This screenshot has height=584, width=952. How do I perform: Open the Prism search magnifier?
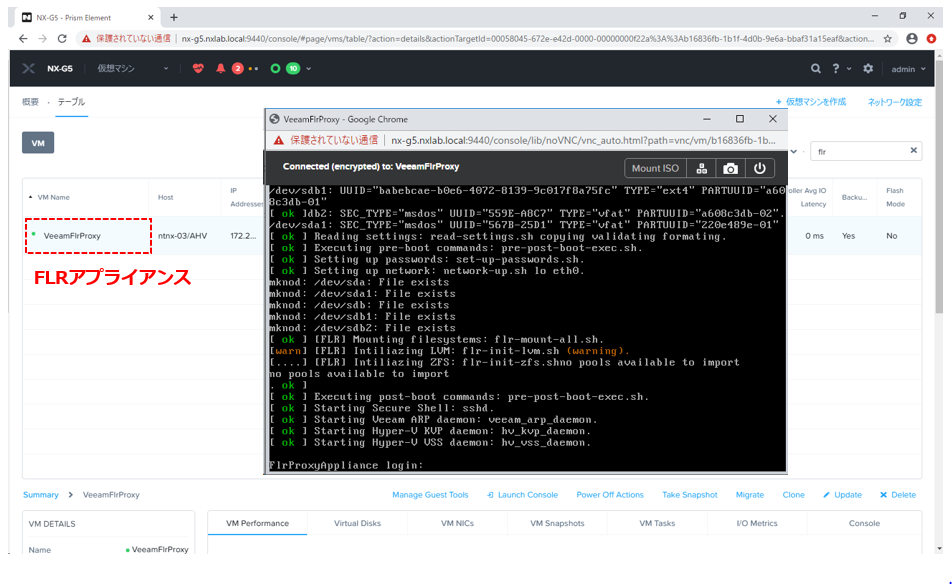click(815, 69)
